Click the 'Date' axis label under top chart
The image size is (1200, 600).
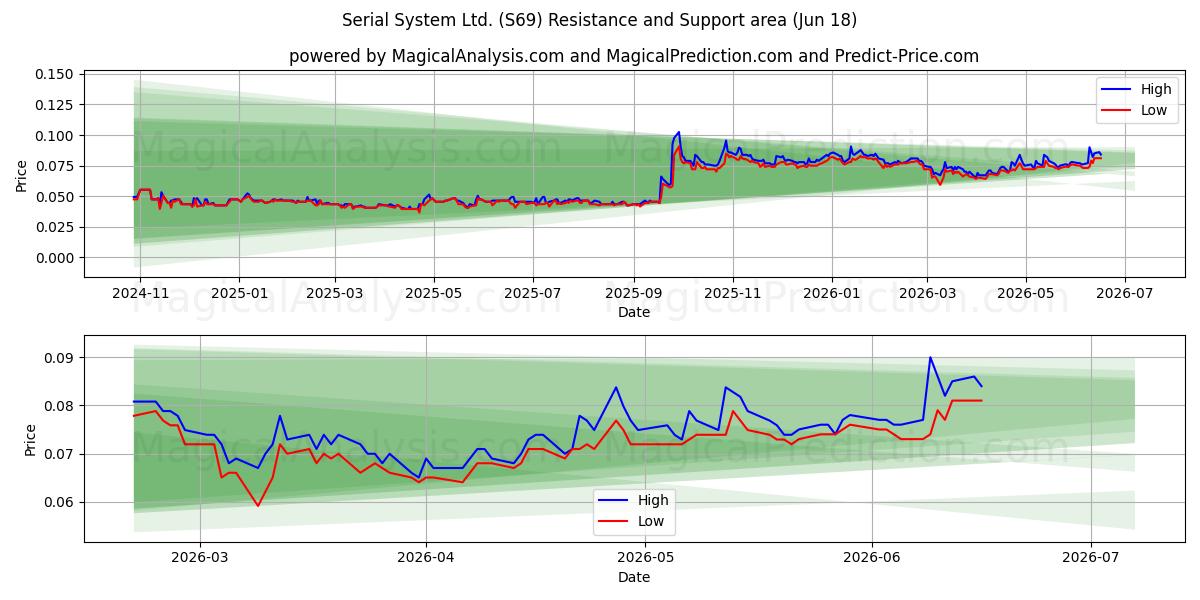633,312
